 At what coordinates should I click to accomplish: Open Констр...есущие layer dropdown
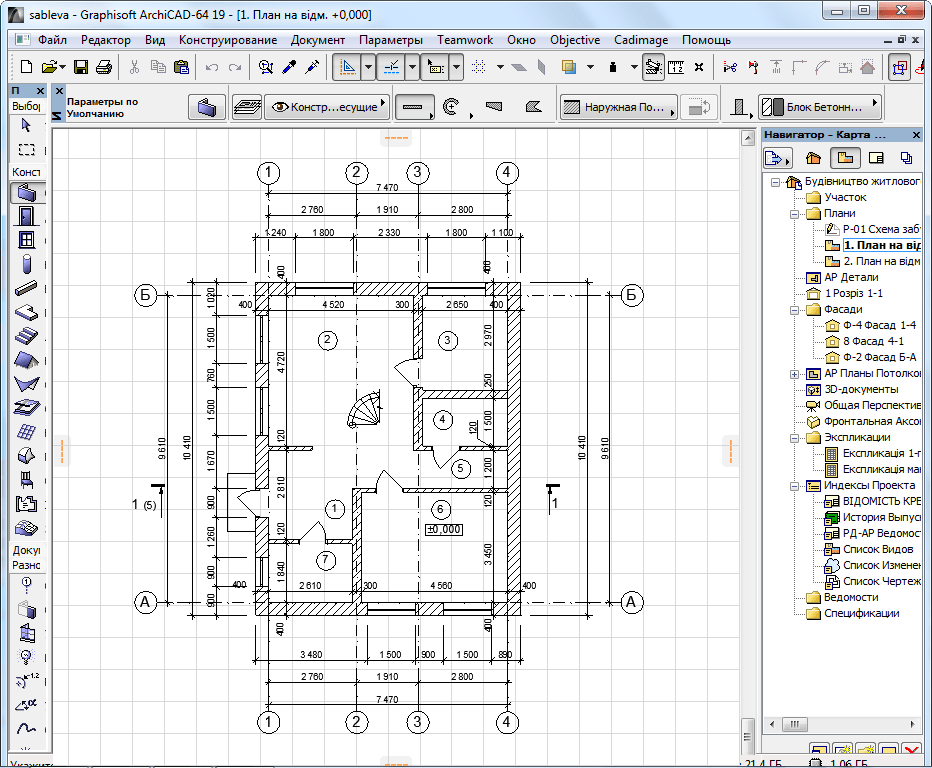coord(328,108)
